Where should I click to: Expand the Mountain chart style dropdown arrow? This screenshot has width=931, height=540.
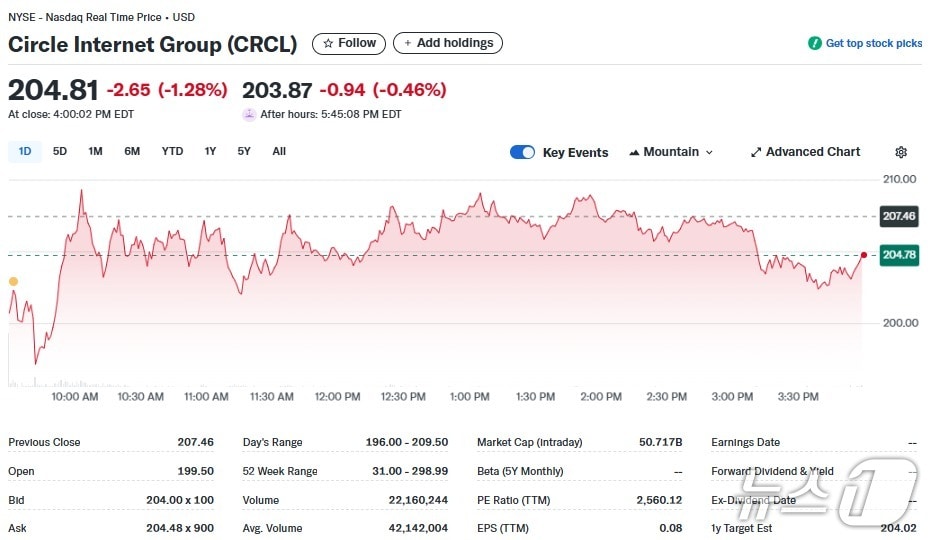point(710,152)
